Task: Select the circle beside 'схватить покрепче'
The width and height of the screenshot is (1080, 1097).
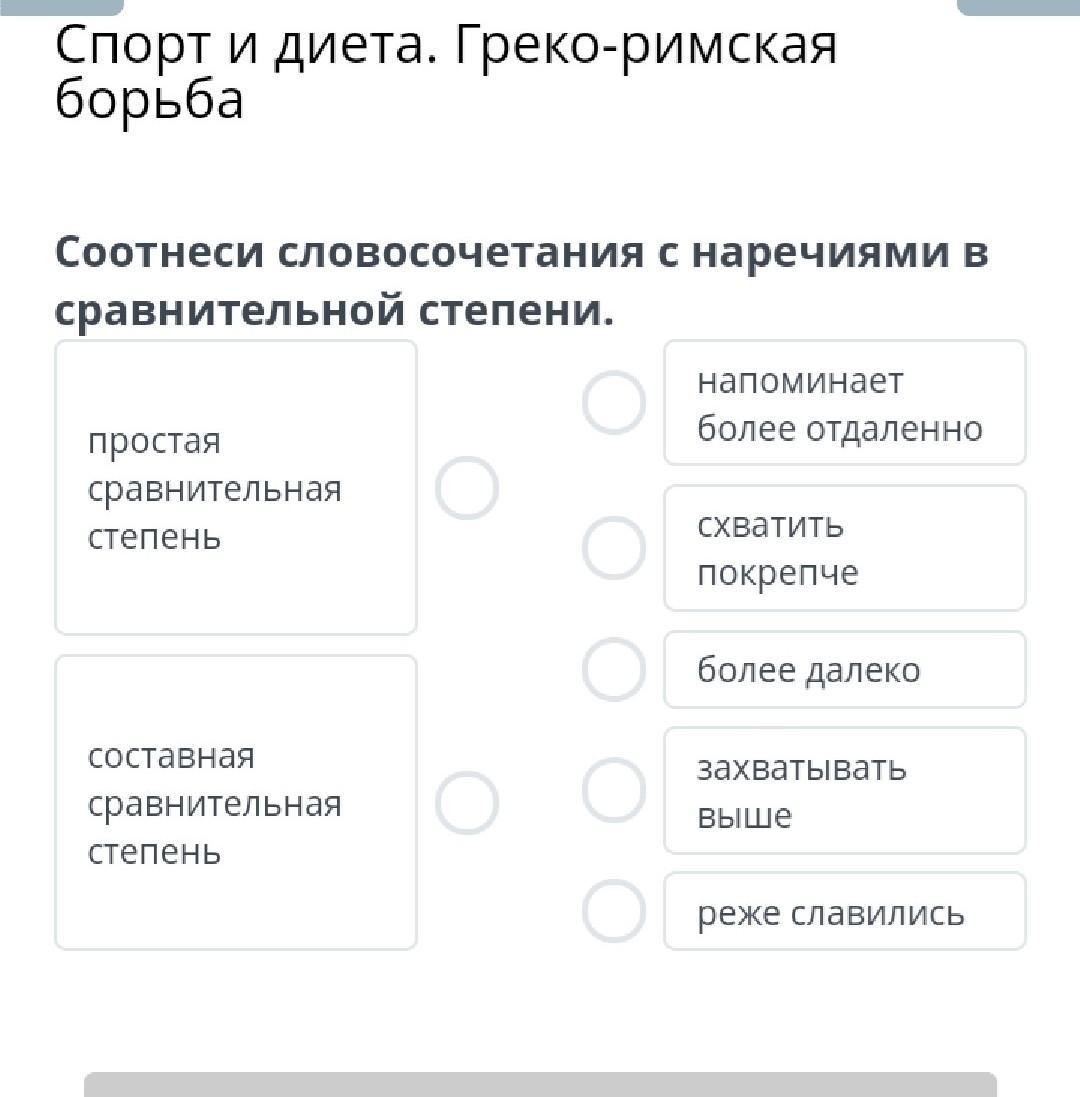Action: pos(613,548)
